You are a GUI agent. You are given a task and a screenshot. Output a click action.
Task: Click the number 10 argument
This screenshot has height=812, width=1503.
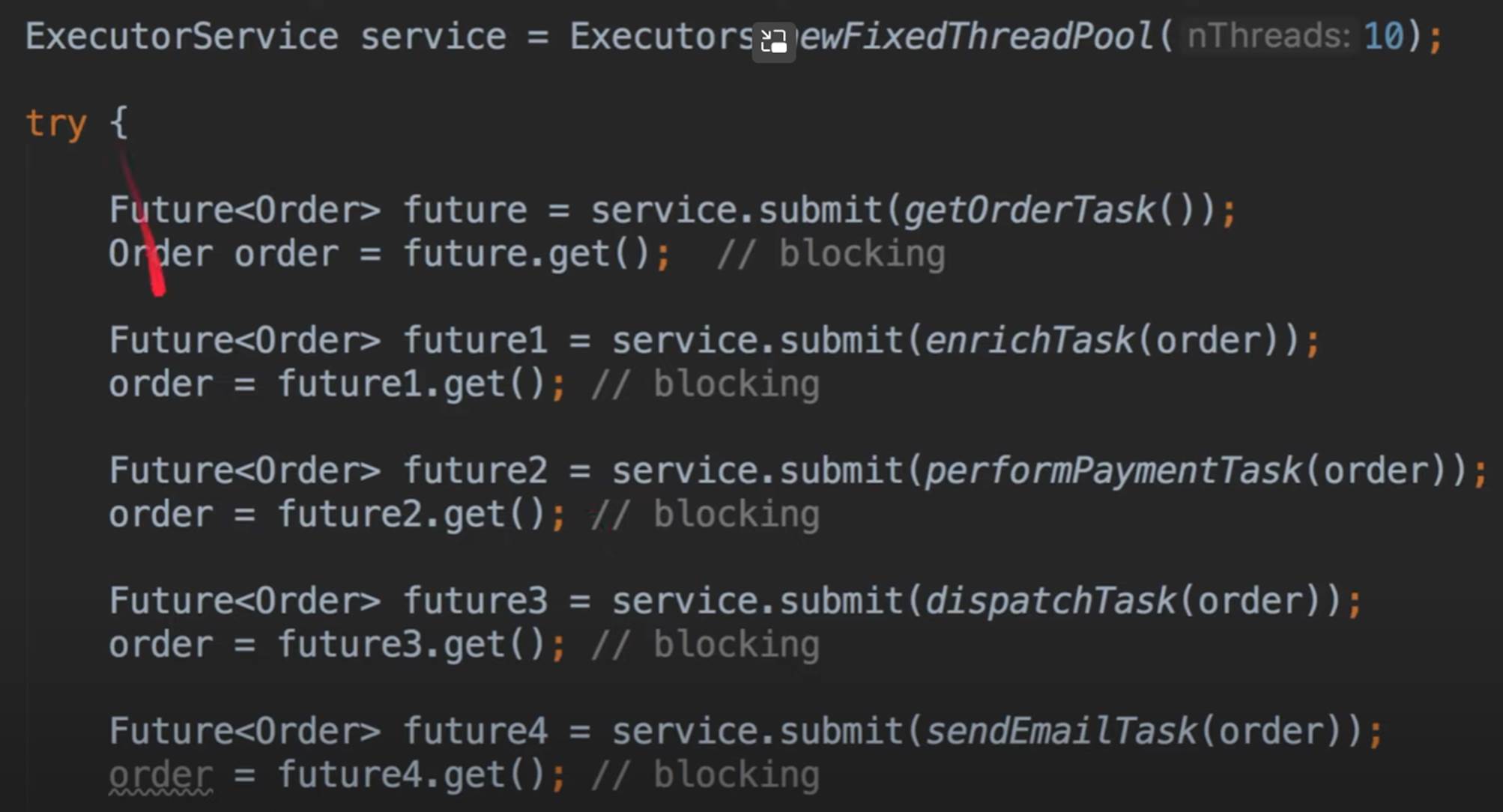pyautogui.click(x=1383, y=36)
